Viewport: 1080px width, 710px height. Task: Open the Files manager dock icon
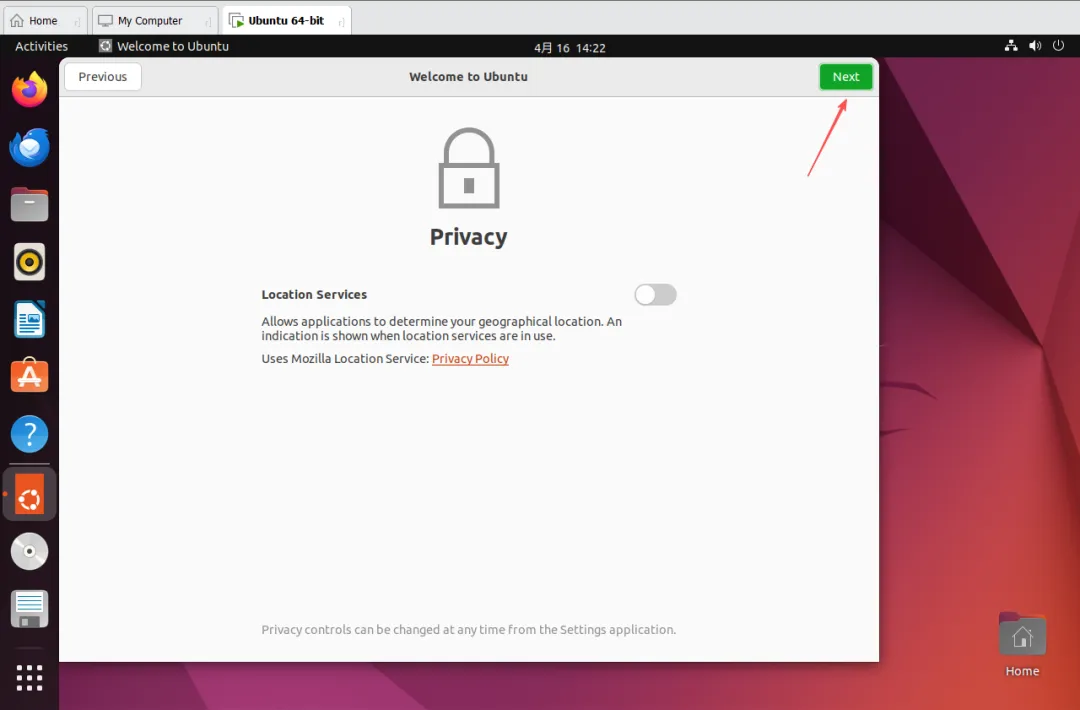(30, 205)
